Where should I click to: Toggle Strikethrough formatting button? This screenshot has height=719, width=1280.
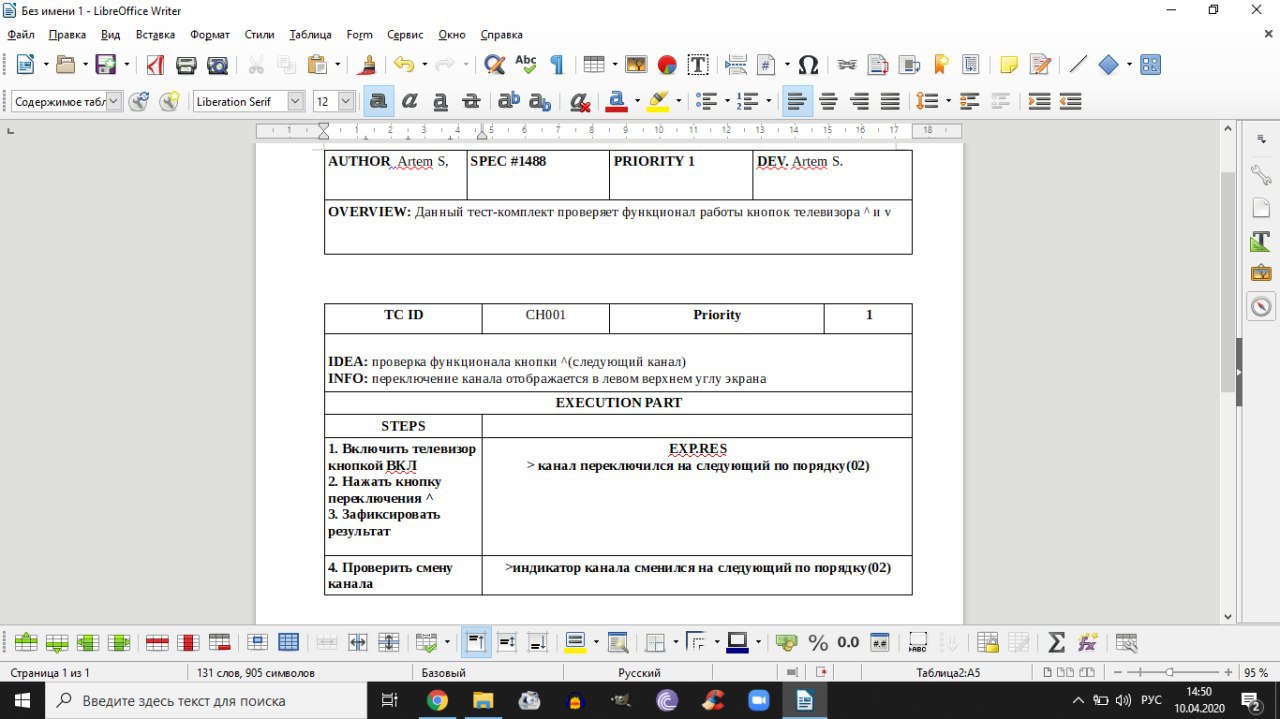471,101
